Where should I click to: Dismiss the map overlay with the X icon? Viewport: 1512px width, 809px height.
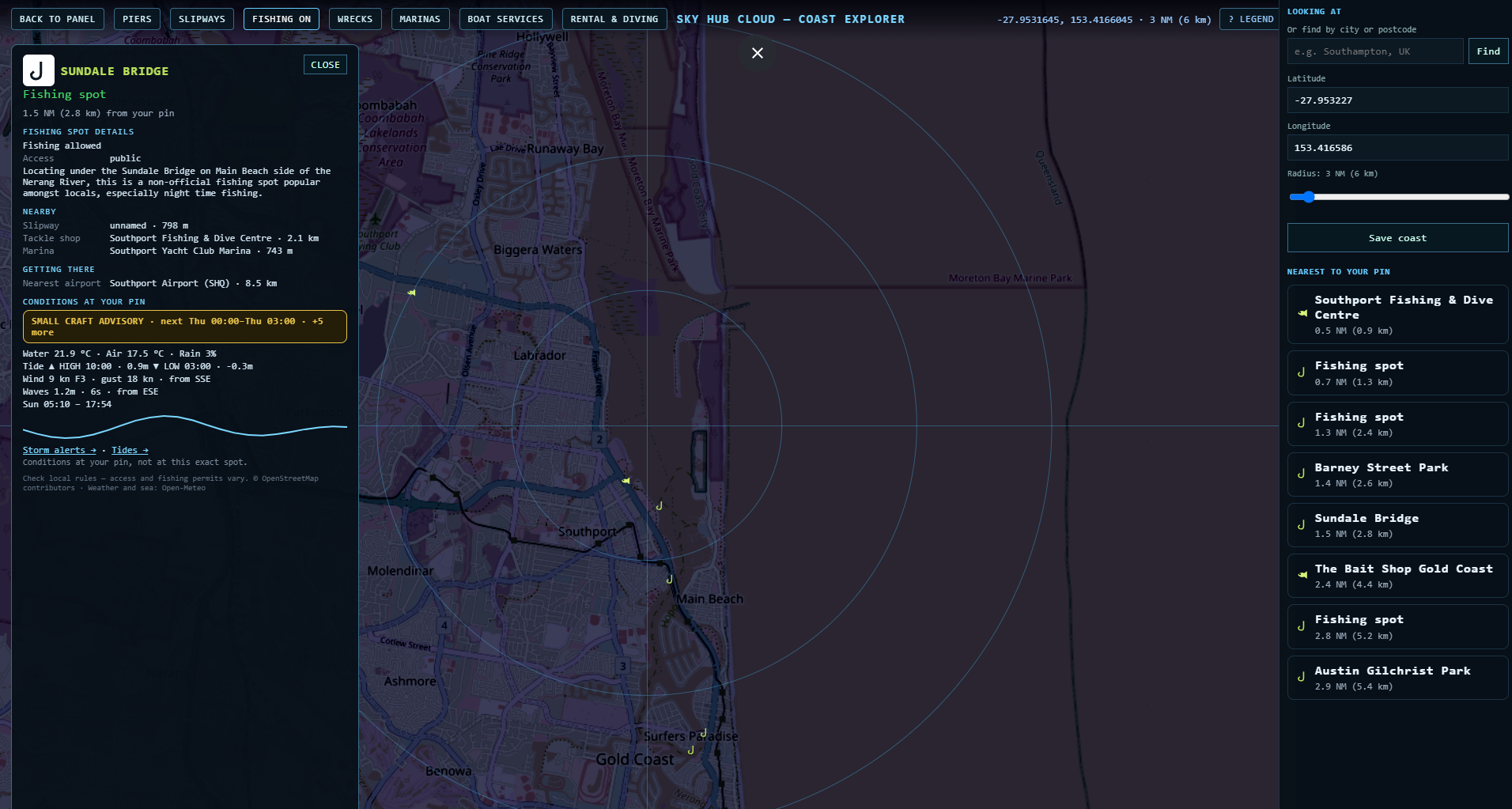pyautogui.click(x=757, y=53)
